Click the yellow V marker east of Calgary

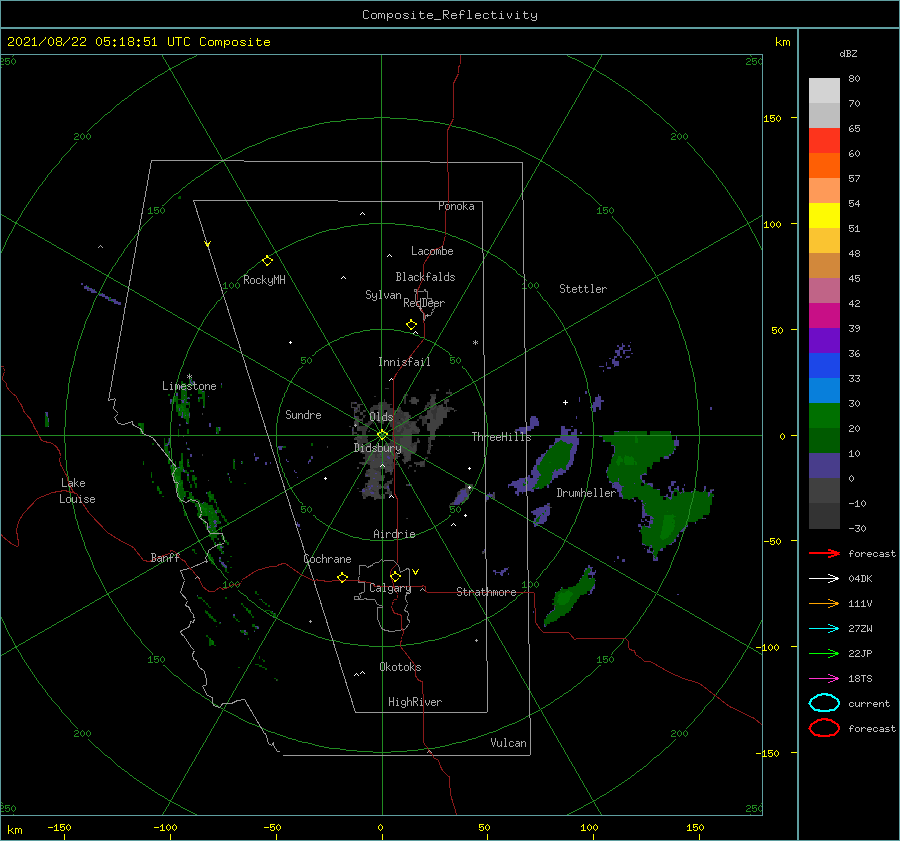[415, 572]
